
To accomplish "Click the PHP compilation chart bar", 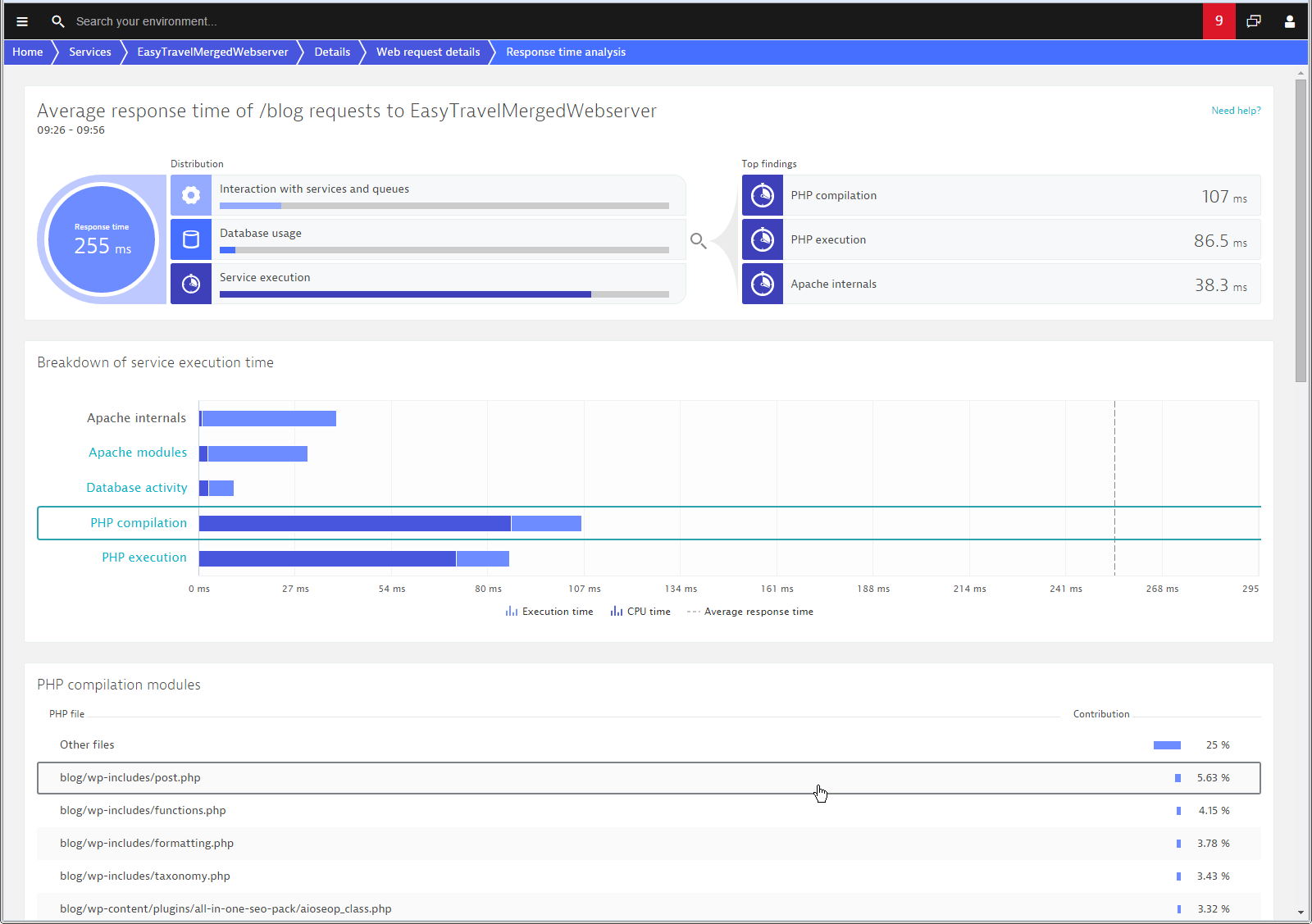I will [x=390, y=523].
